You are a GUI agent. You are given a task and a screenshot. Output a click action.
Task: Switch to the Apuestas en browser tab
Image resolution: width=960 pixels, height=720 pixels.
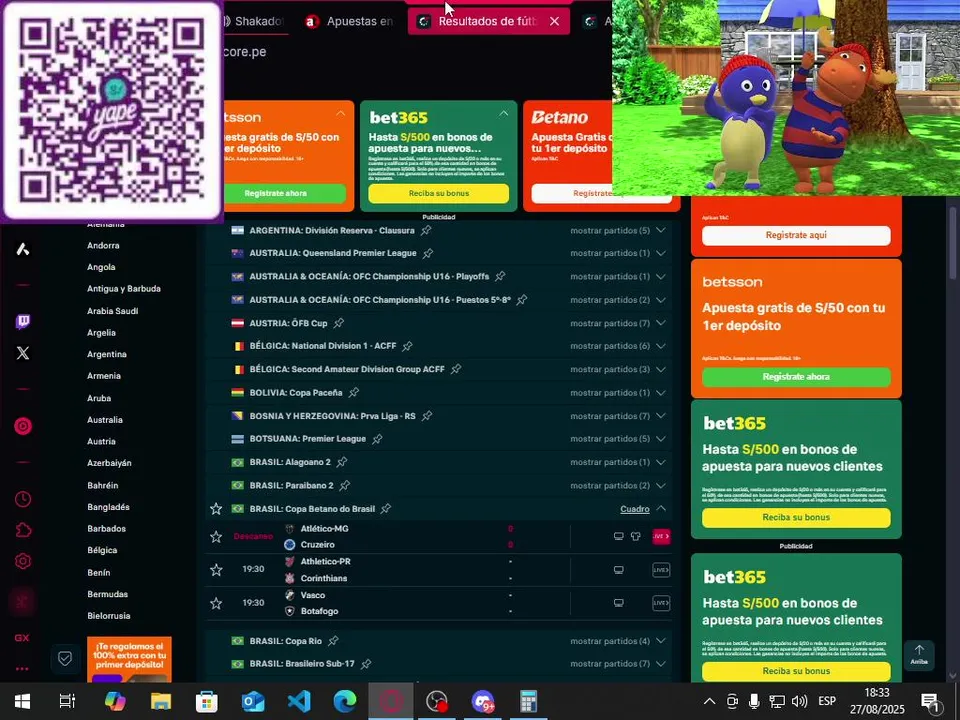[349, 21]
